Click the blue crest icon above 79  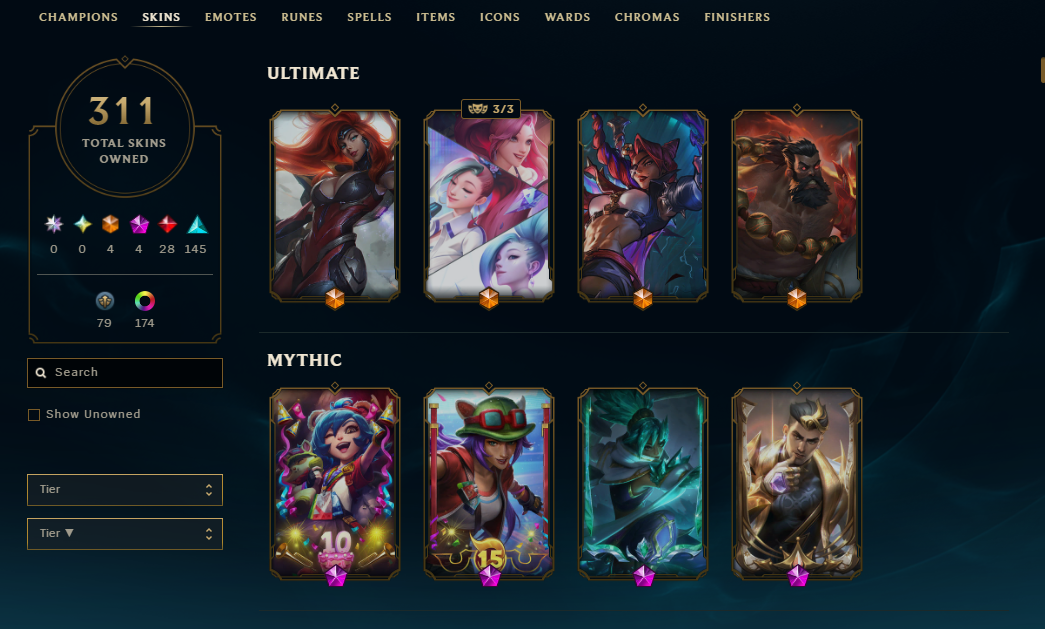(x=105, y=301)
